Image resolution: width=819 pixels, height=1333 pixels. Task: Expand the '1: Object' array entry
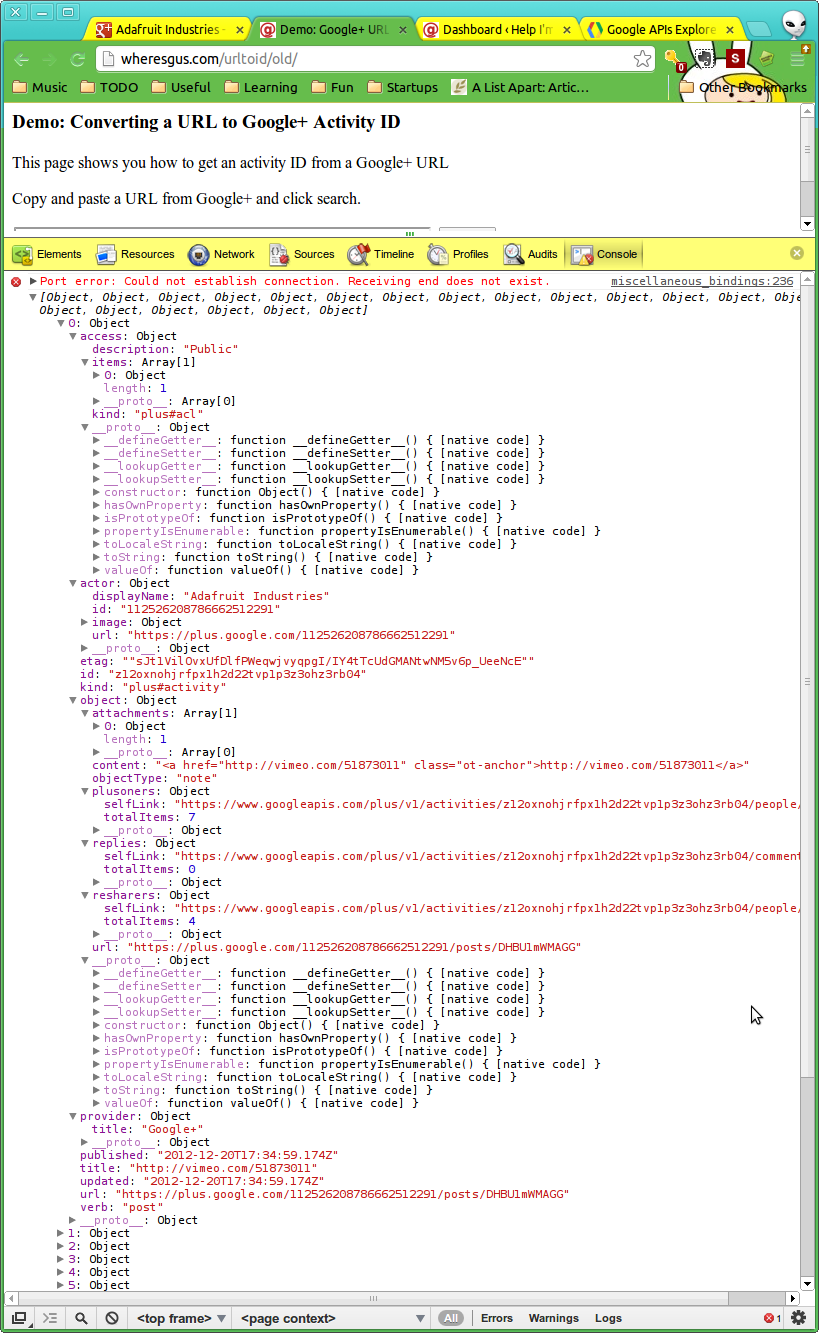[60, 1233]
